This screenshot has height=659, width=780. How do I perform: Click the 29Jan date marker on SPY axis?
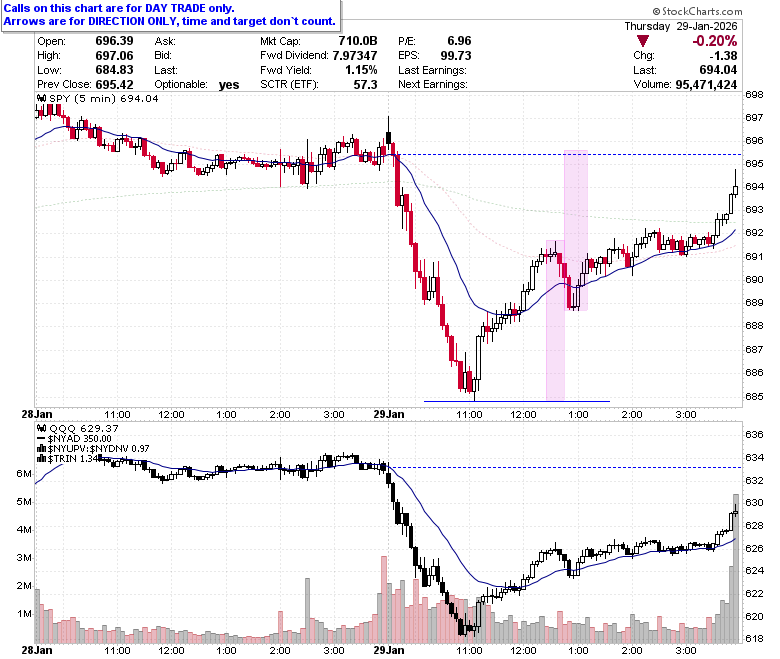coord(389,414)
